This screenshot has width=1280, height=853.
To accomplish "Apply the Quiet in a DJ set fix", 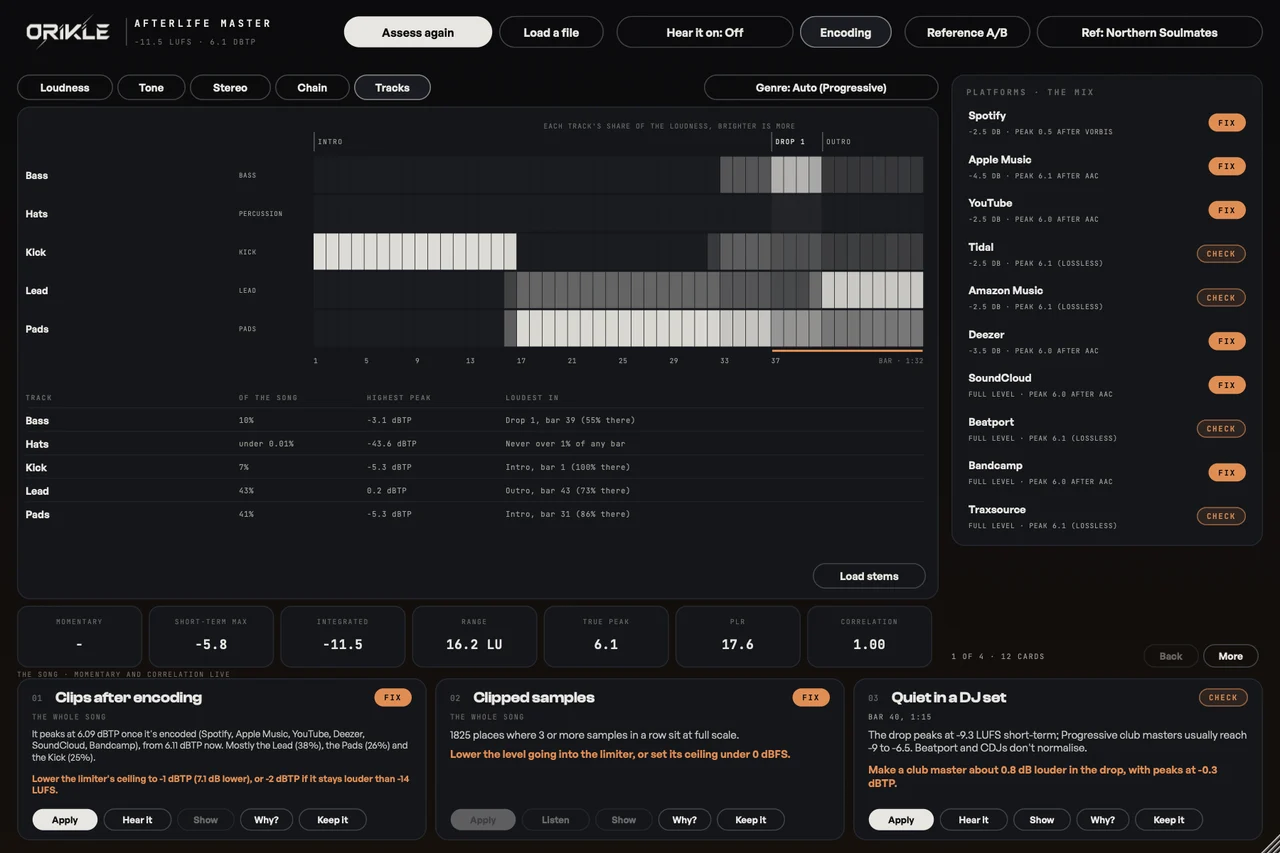I will point(901,820).
